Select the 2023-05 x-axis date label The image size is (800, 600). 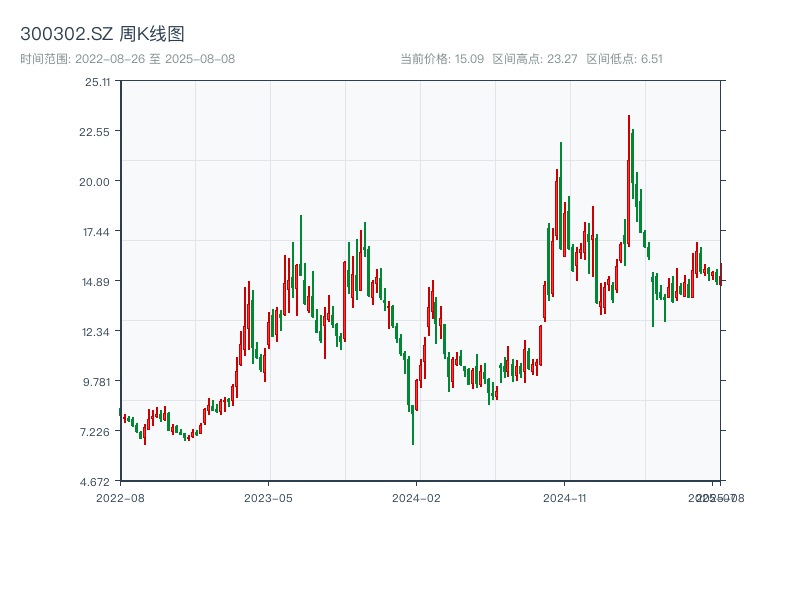pos(268,497)
